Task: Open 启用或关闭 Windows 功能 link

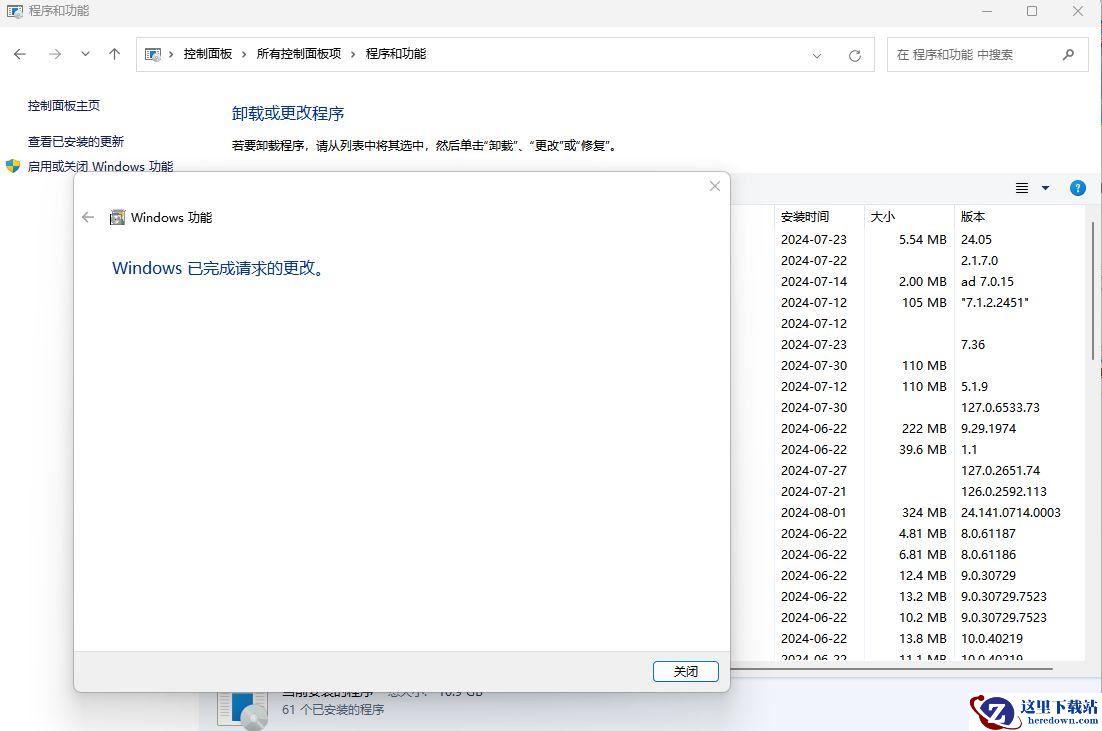Action: point(100,167)
